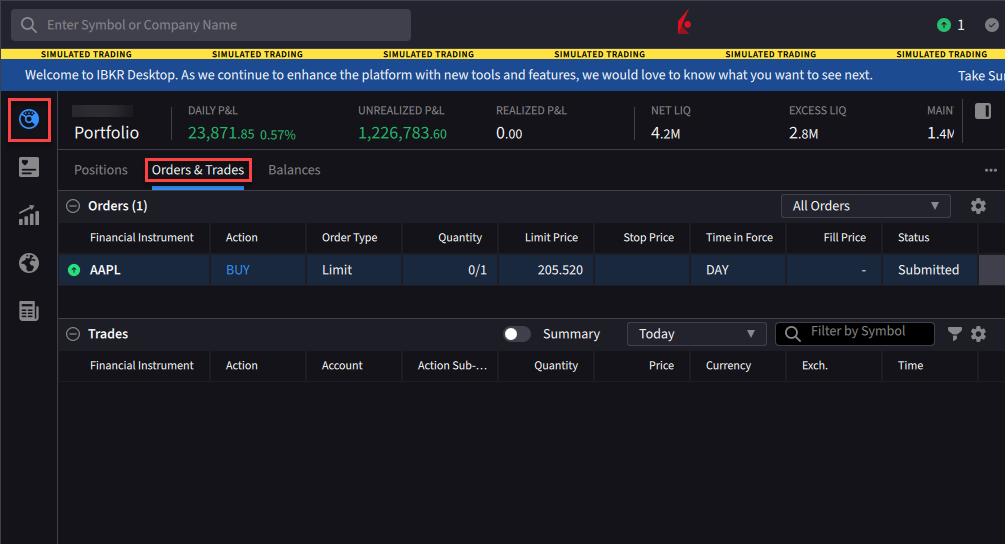This screenshot has height=544, width=1005.
Task: Click the Realized P&L value 0.00
Action: [x=509, y=133]
